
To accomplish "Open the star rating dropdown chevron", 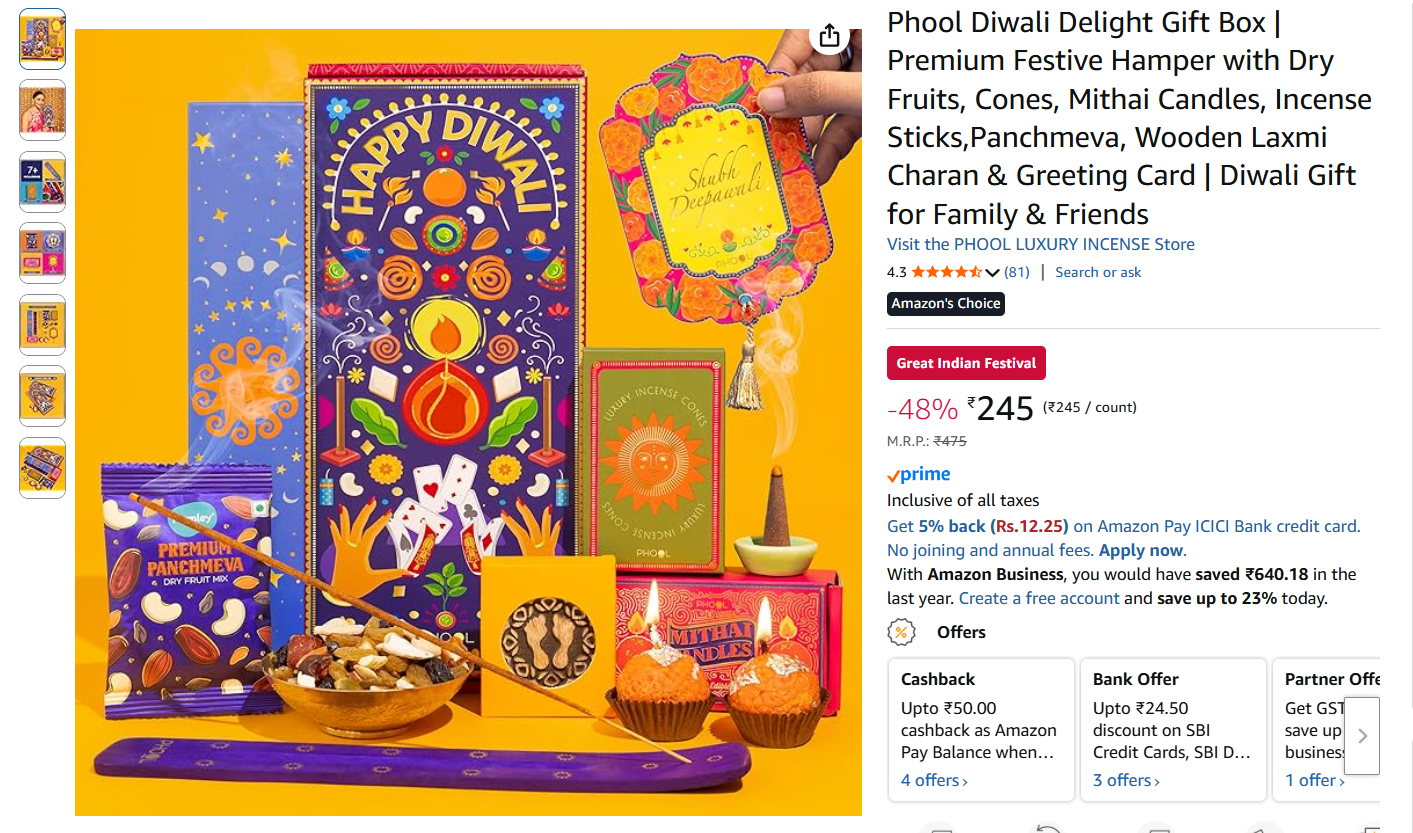I will (992, 273).
